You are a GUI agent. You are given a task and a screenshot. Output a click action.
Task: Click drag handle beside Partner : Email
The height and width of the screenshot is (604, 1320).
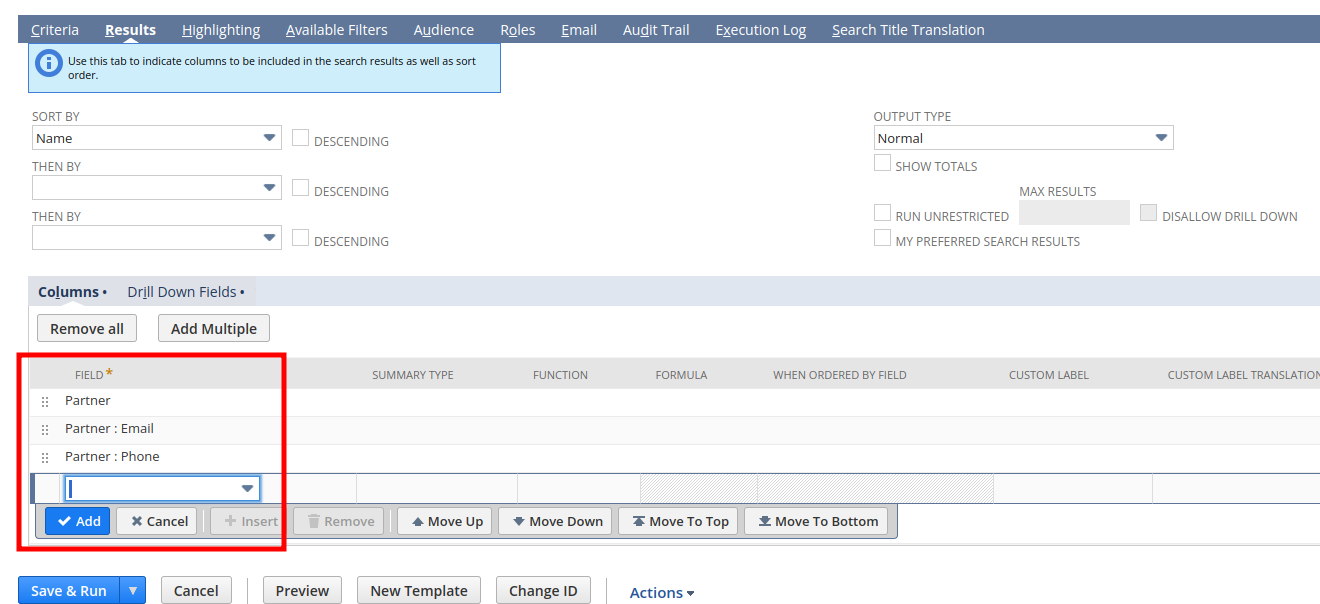coord(45,430)
